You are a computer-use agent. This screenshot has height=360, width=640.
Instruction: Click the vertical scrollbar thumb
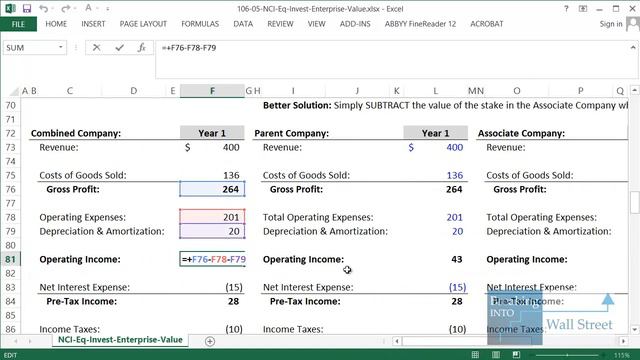(634, 202)
